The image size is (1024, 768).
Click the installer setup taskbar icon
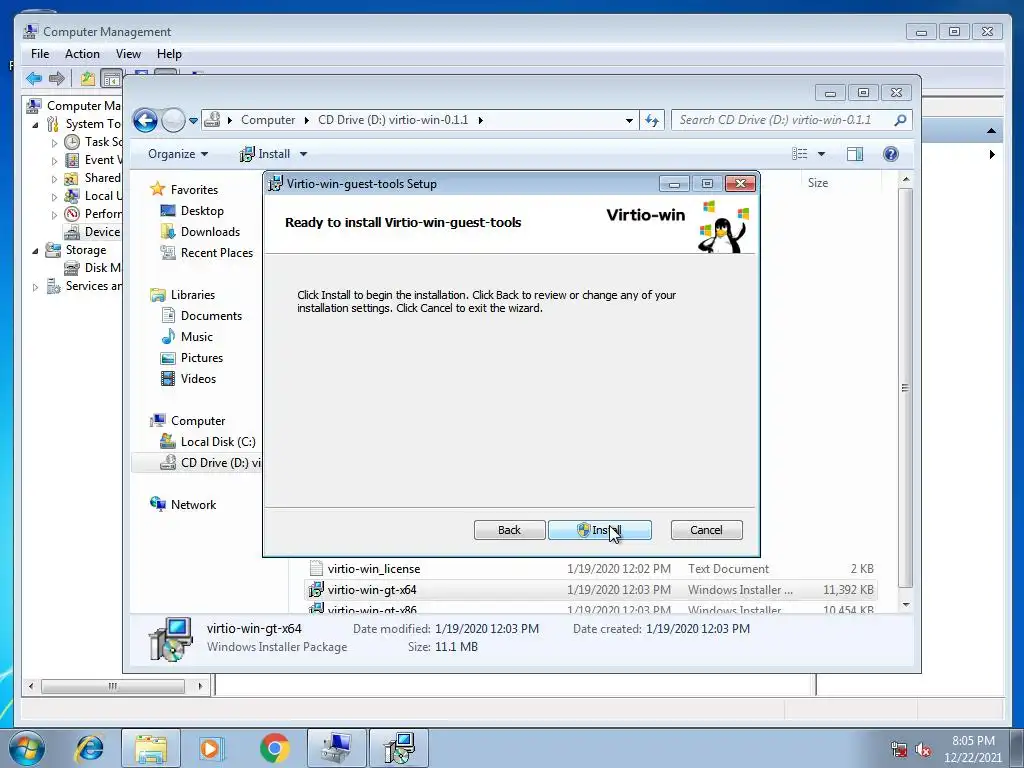399,748
